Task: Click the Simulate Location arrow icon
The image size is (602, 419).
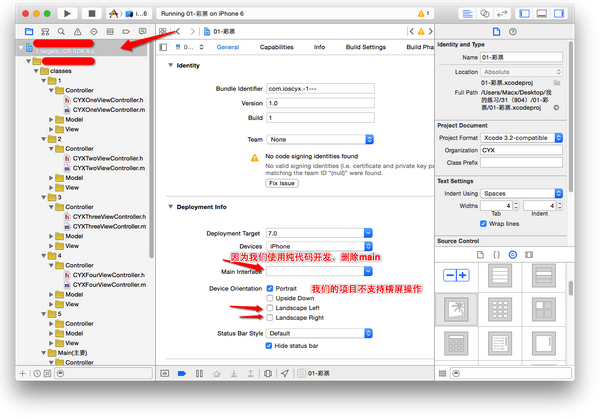Action: pyautogui.click(x=284, y=373)
